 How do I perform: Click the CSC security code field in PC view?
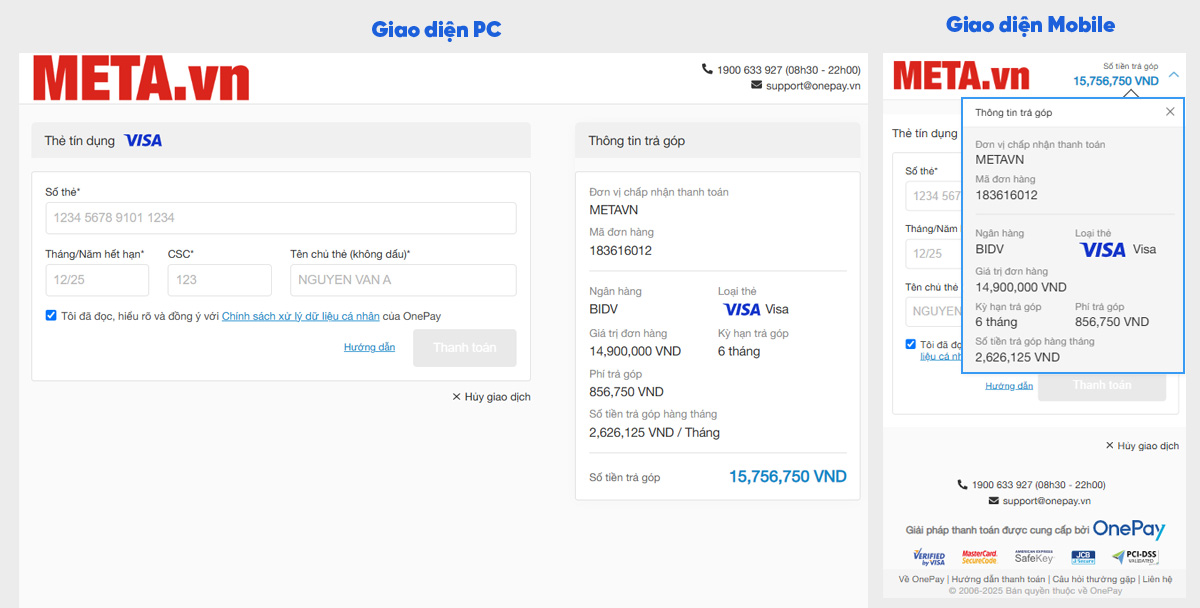click(x=220, y=280)
